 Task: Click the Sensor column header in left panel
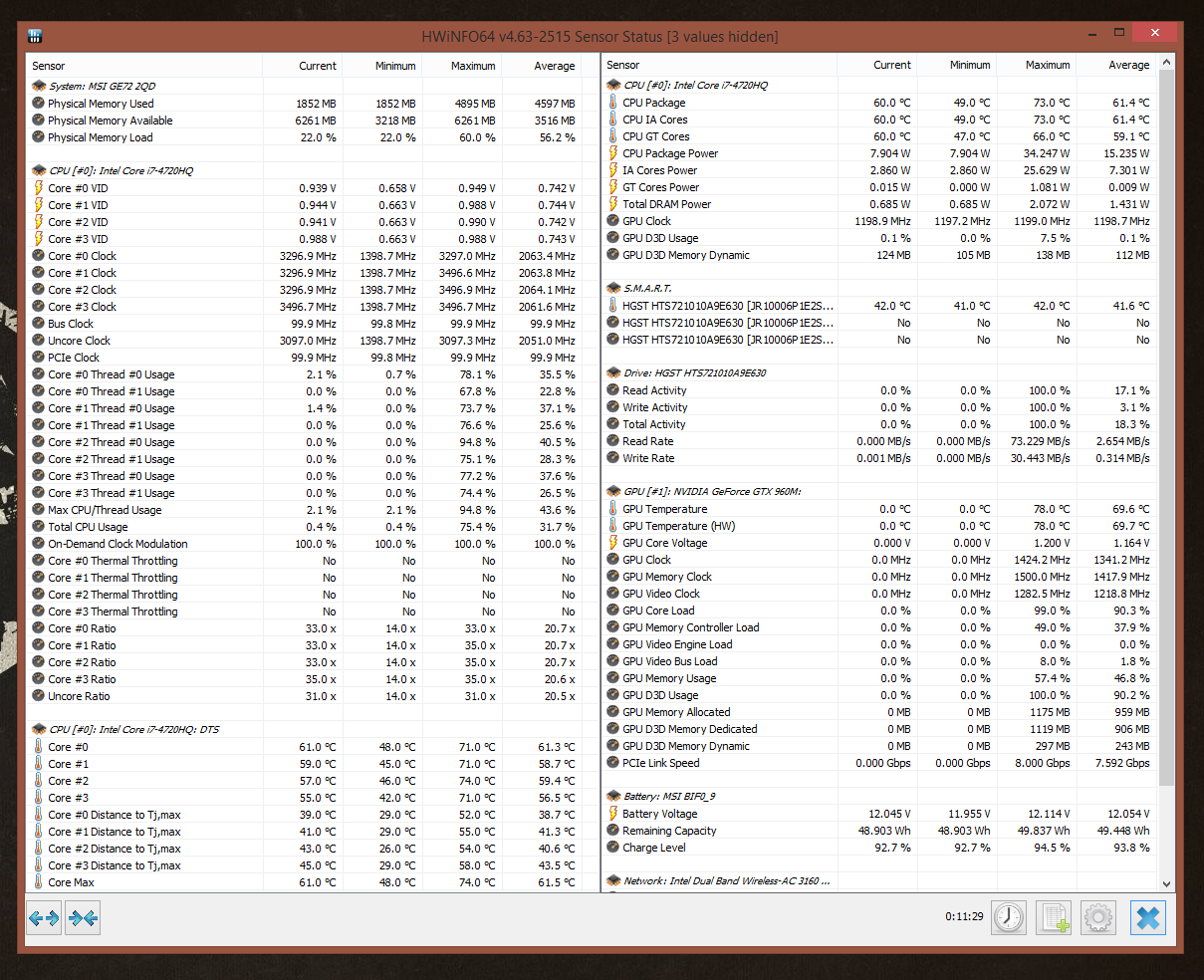coord(145,66)
